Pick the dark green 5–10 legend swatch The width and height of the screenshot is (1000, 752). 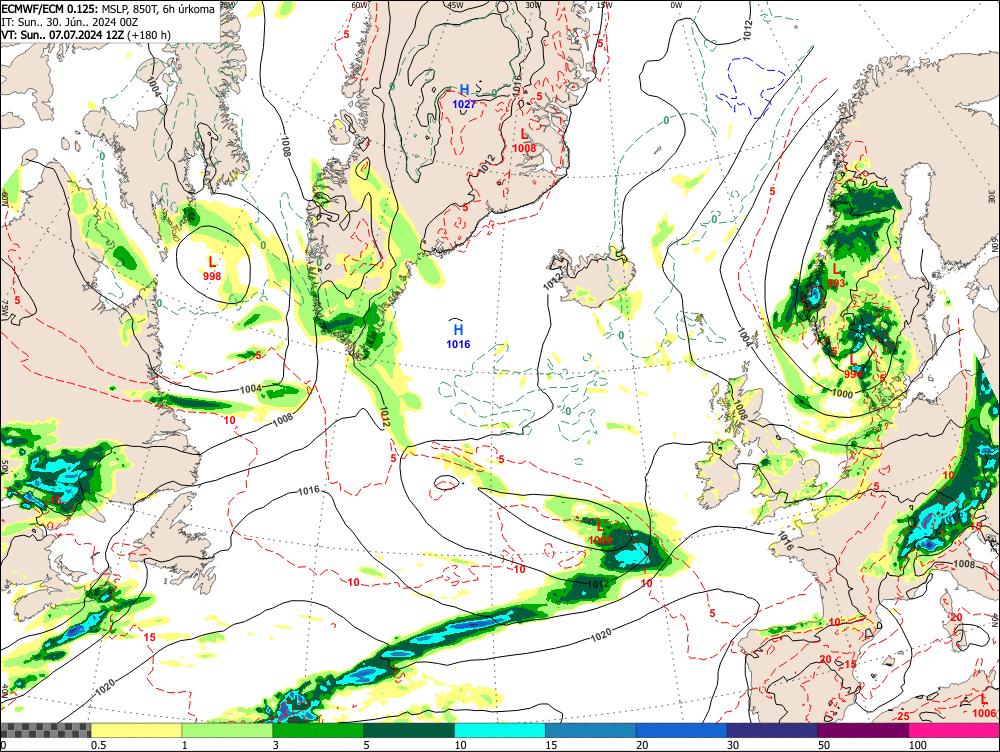[x=409, y=730]
